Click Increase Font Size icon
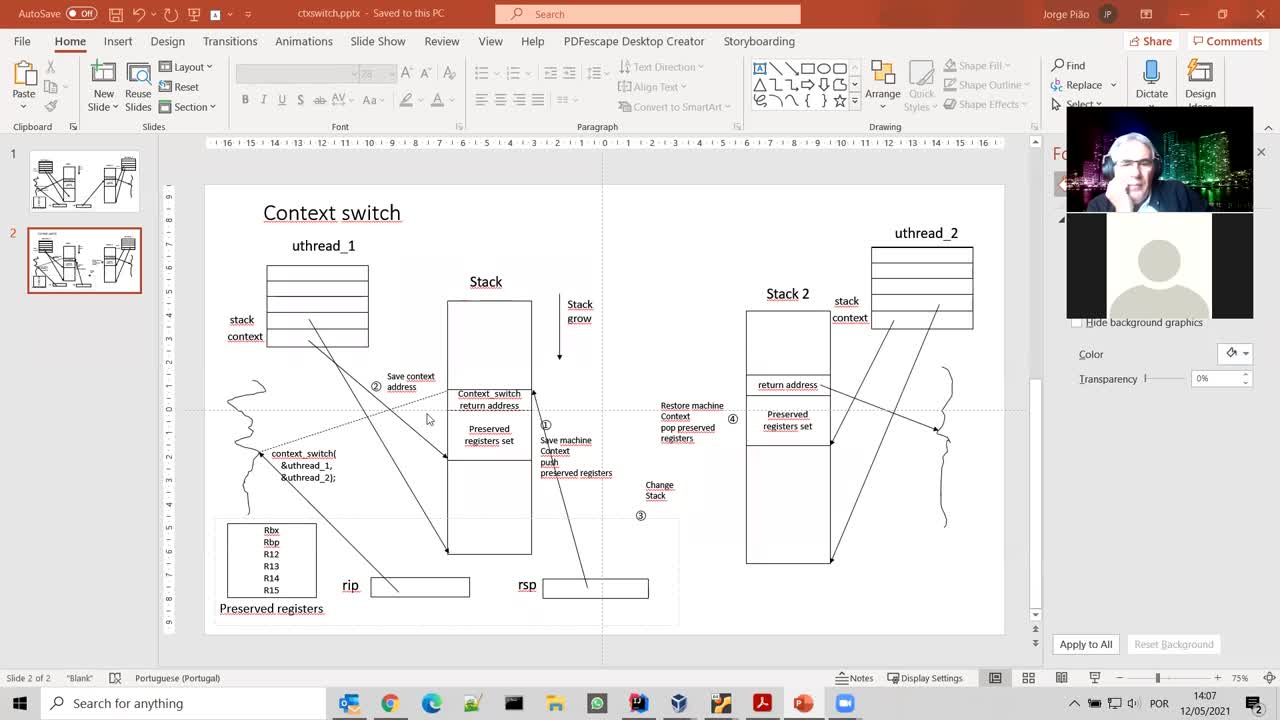 coord(406,73)
